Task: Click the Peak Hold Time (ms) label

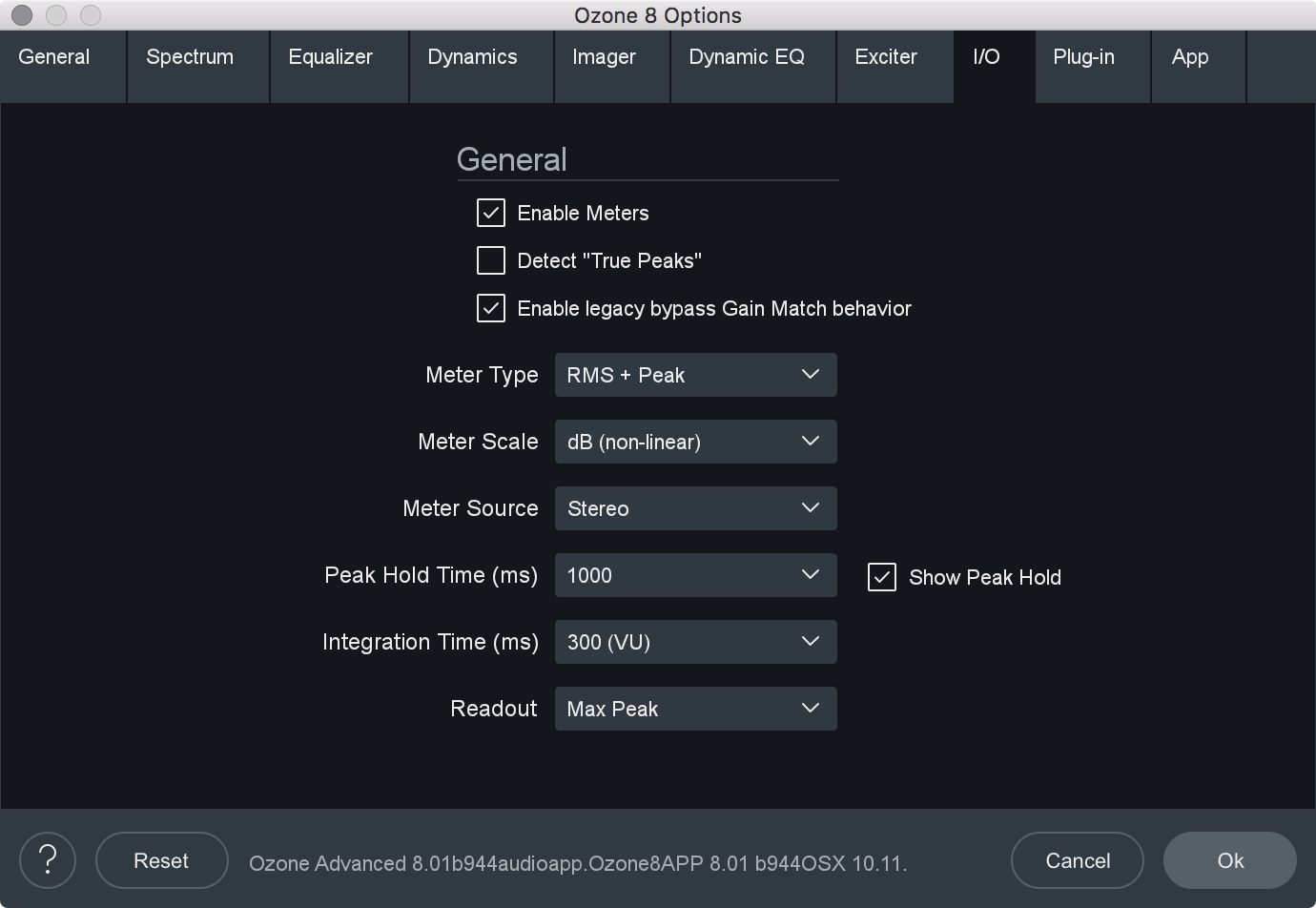Action: [431, 575]
